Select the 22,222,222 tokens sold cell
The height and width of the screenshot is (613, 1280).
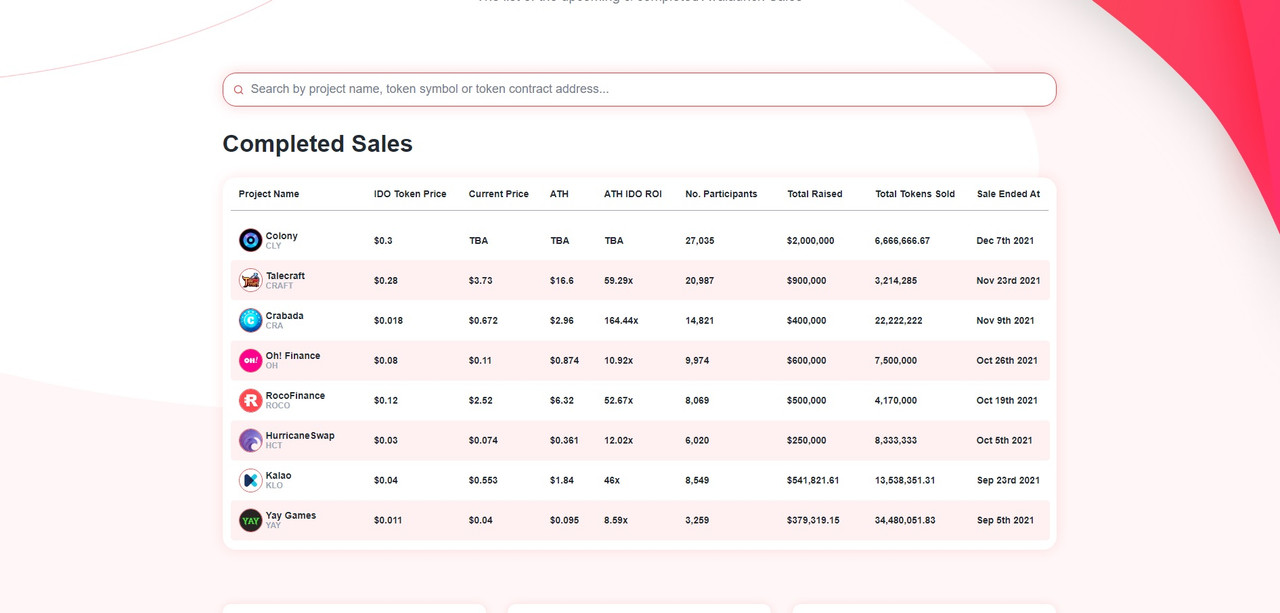[899, 321]
